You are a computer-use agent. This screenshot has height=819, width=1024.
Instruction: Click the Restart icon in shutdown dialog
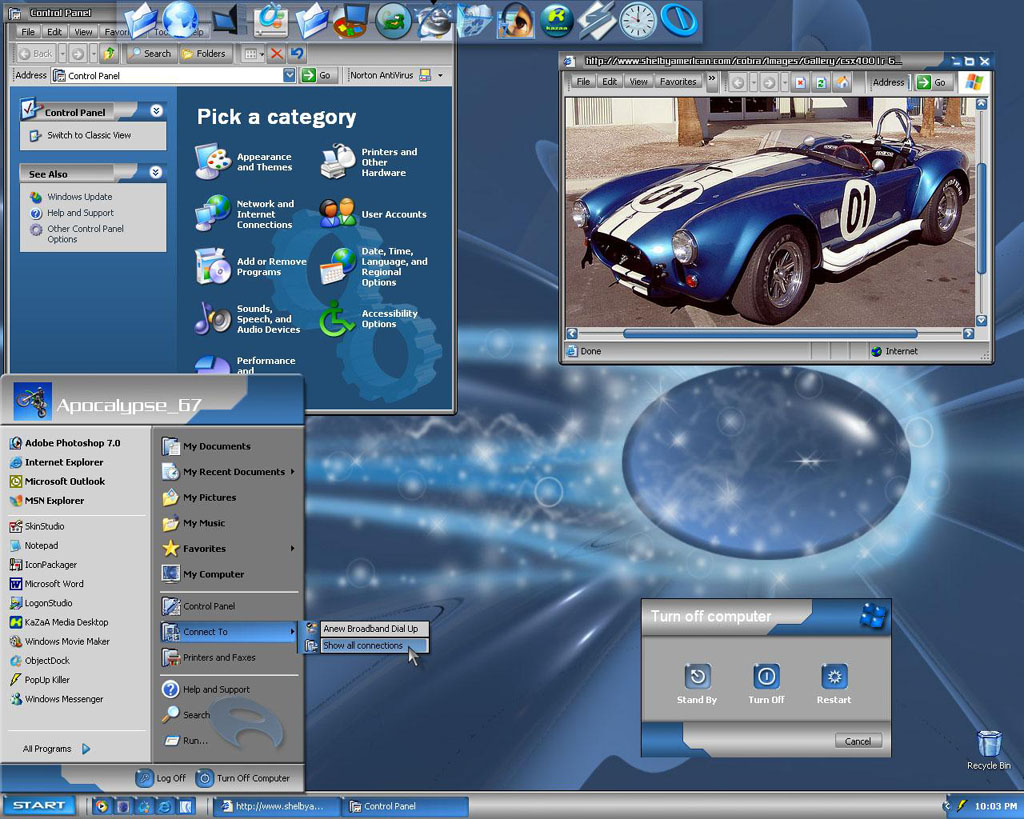[x=834, y=677]
